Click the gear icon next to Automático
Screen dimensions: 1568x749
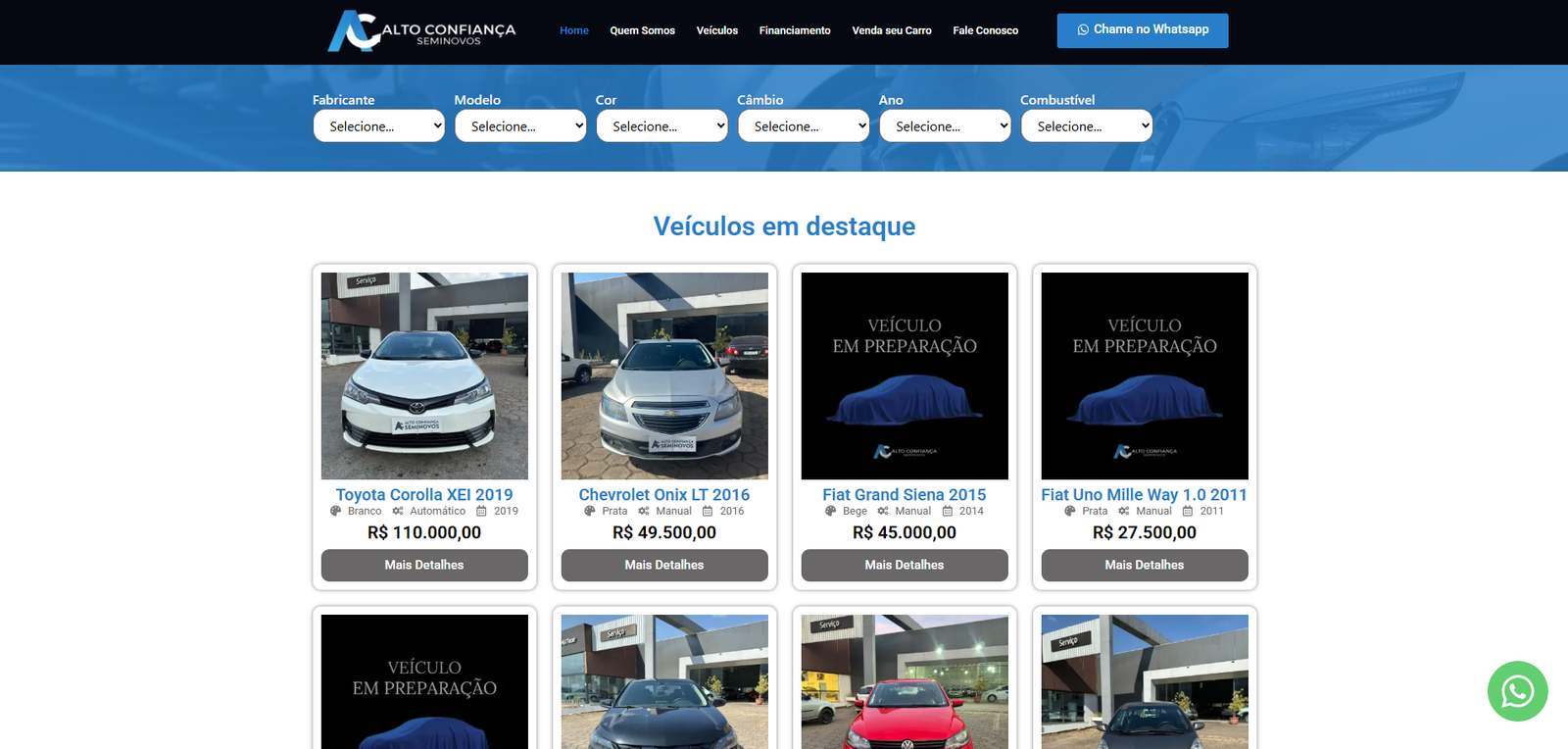coord(398,511)
